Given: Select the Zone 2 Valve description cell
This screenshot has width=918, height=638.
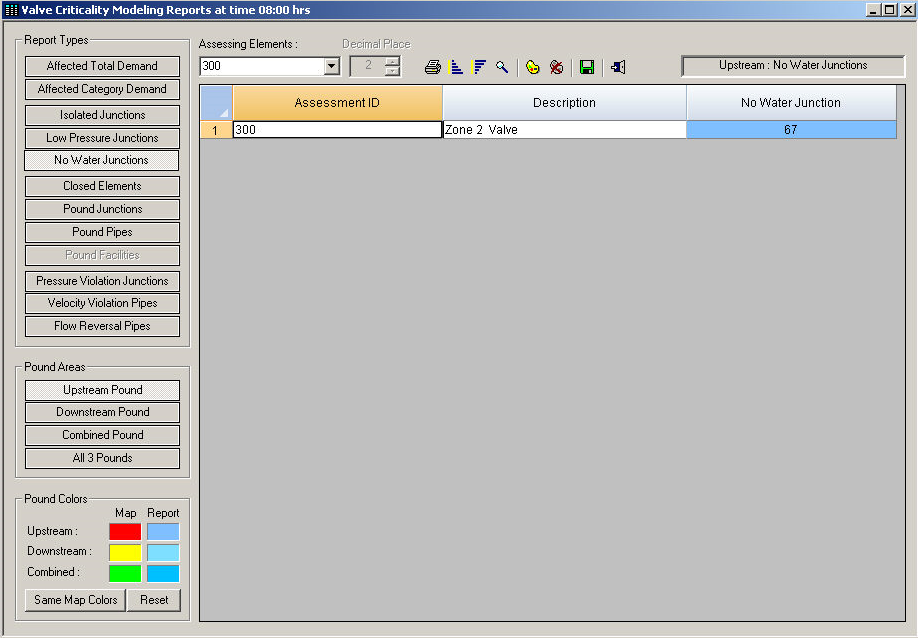Looking at the screenshot, I should (564, 130).
